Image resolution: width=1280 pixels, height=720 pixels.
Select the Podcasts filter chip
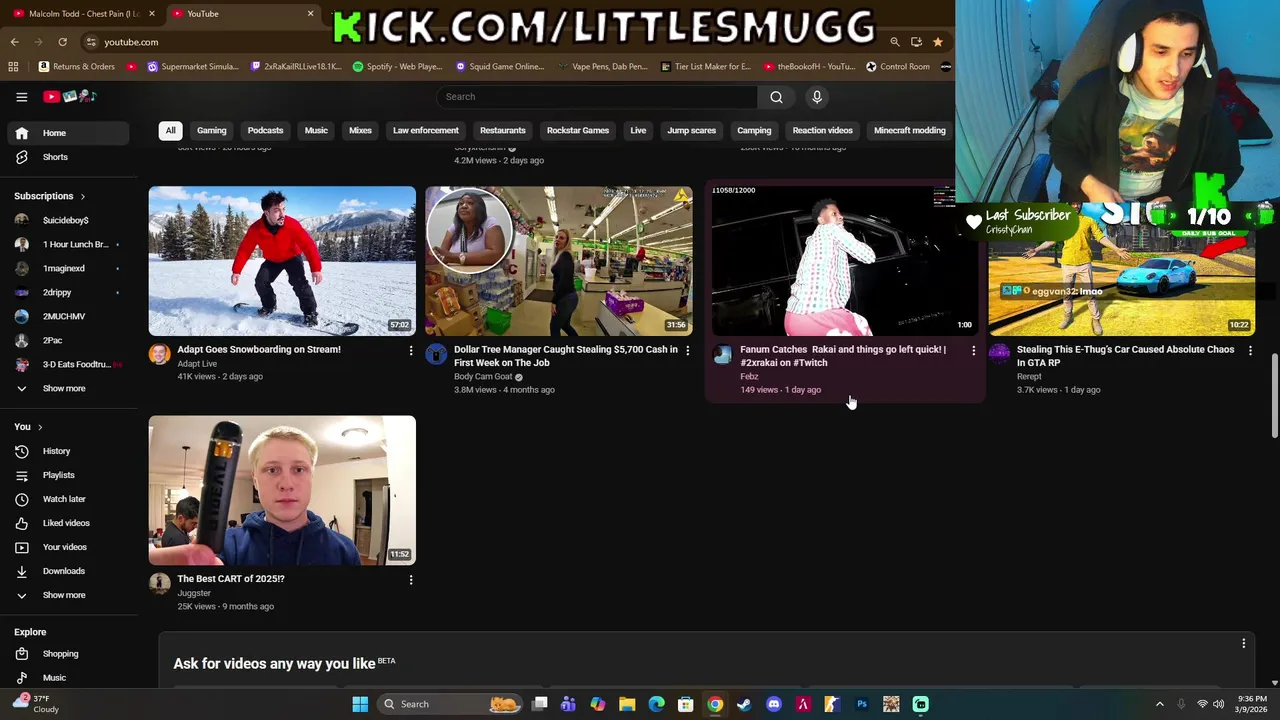click(265, 130)
